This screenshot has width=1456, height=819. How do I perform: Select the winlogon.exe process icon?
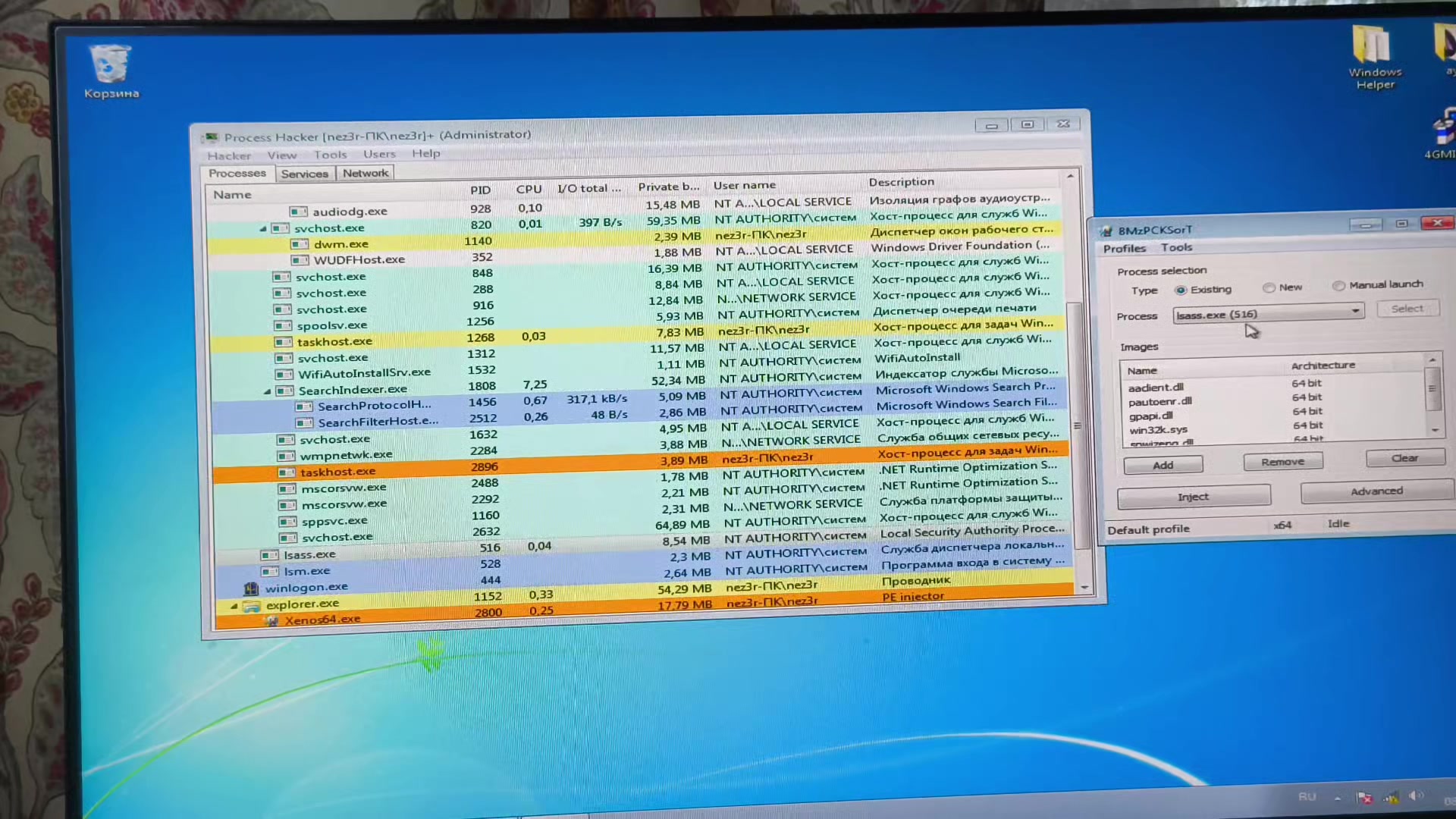pyautogui.click(x=251, y=588)
